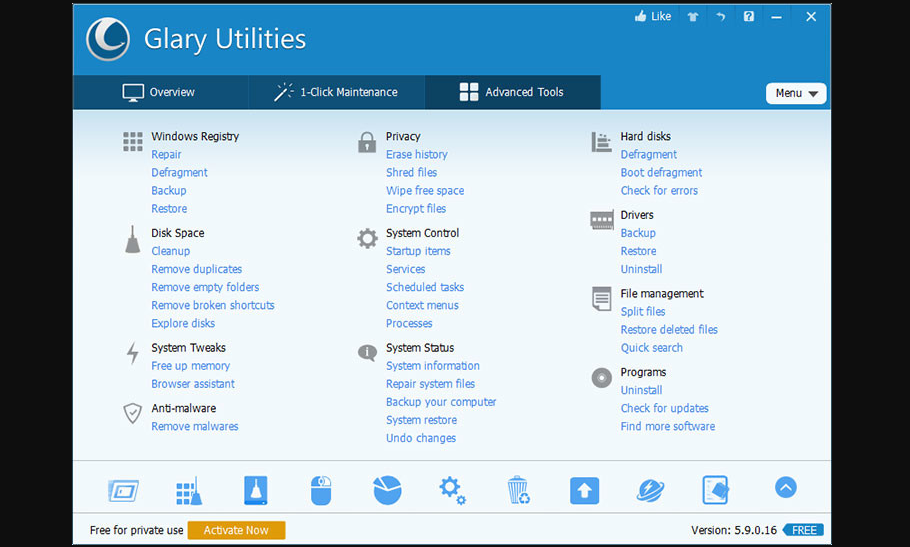This screenshot has height=547, width=910.
Task: Open Boot defragment link
Action: (662, 172)
